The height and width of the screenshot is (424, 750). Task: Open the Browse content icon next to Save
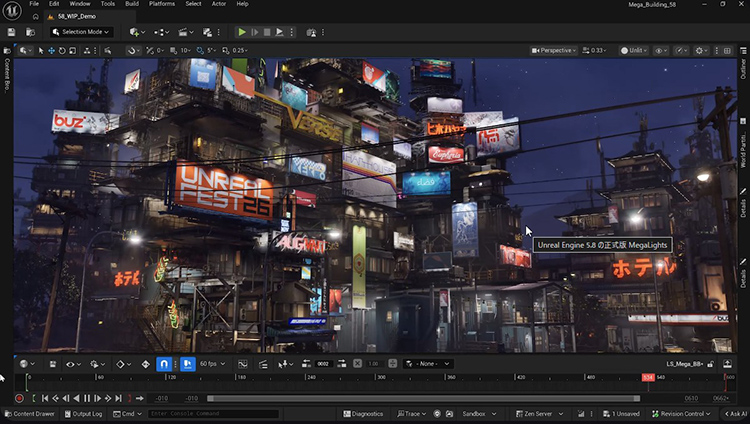[x=30, y=32]
